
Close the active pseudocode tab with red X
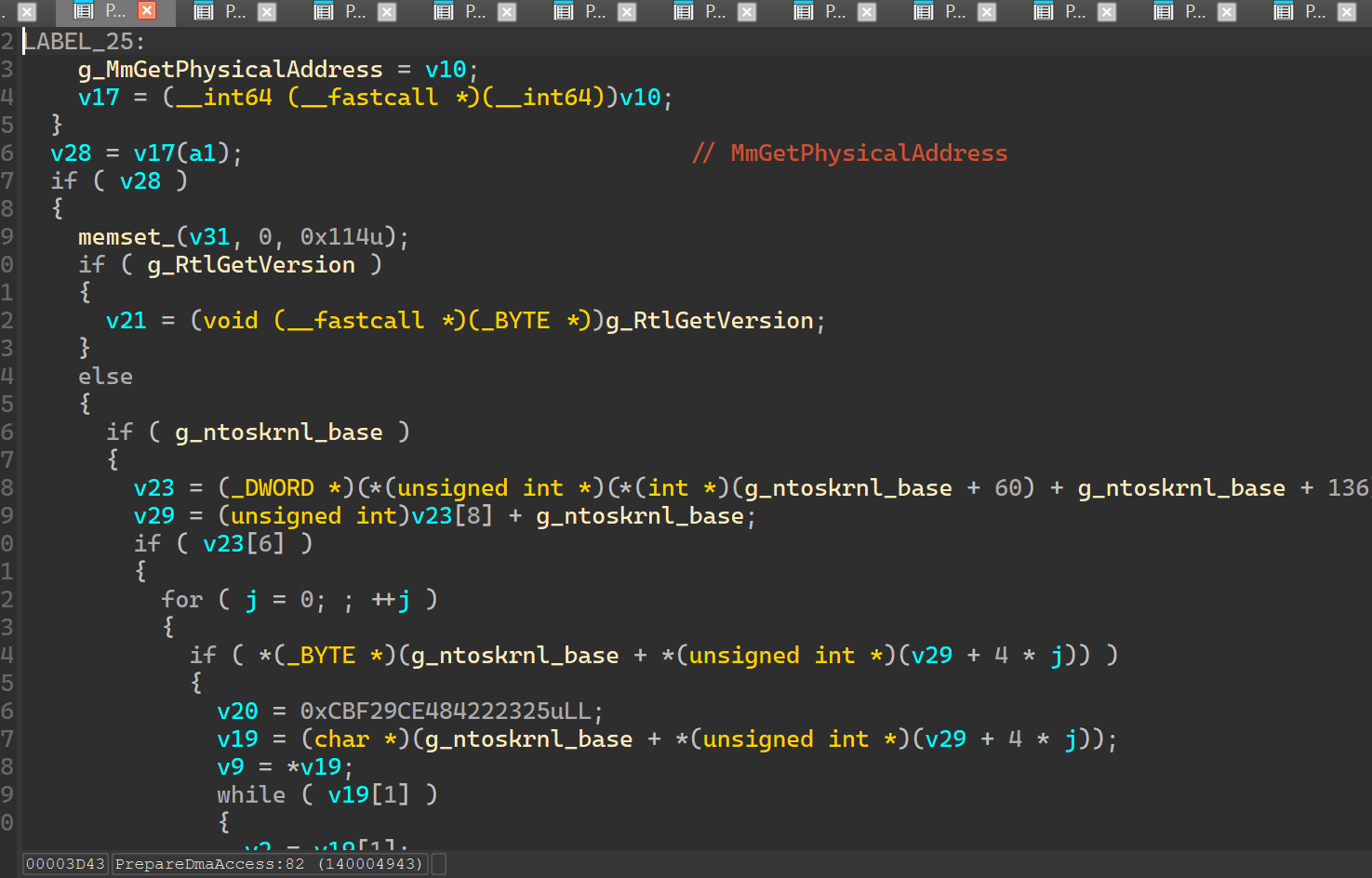coord(147,11)
